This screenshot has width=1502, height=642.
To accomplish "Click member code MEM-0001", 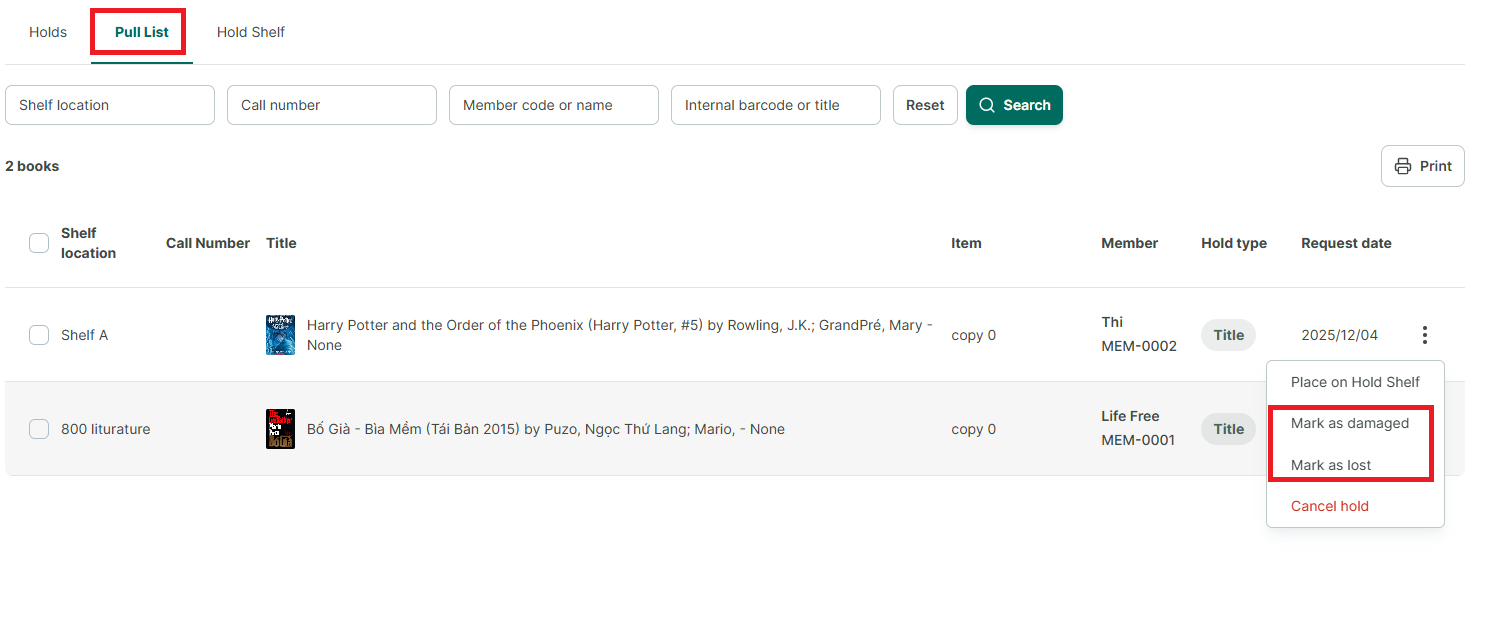I will pyautogui.click(x=1138, y=440).
